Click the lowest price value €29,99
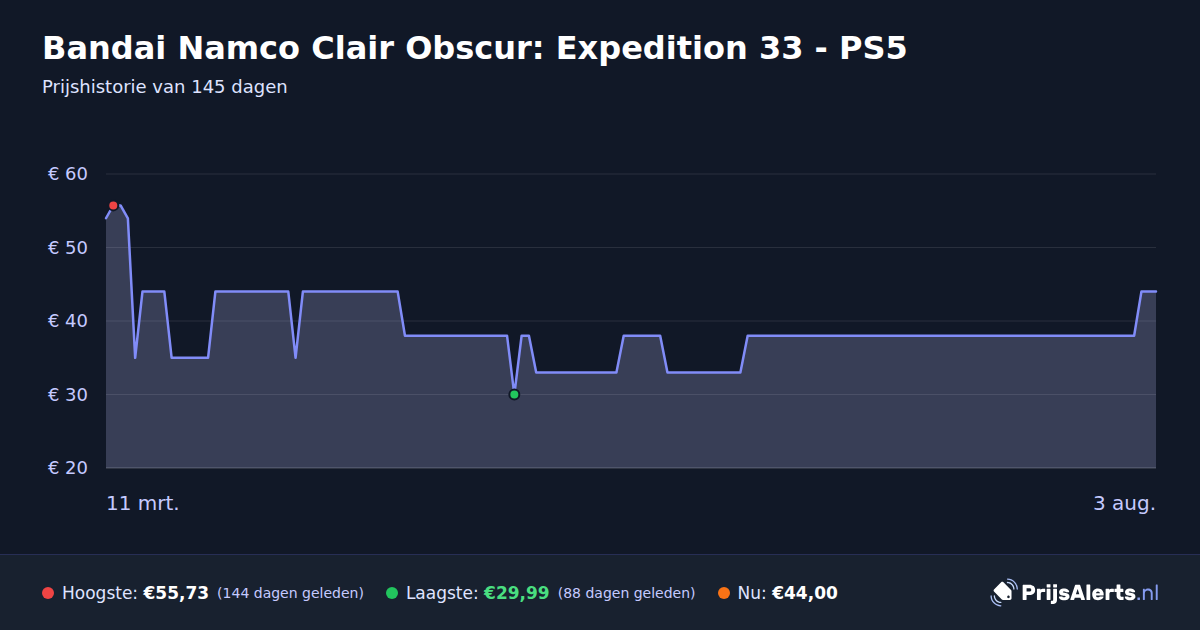This screenshot has width=1200, height=630. coord(516,593)
